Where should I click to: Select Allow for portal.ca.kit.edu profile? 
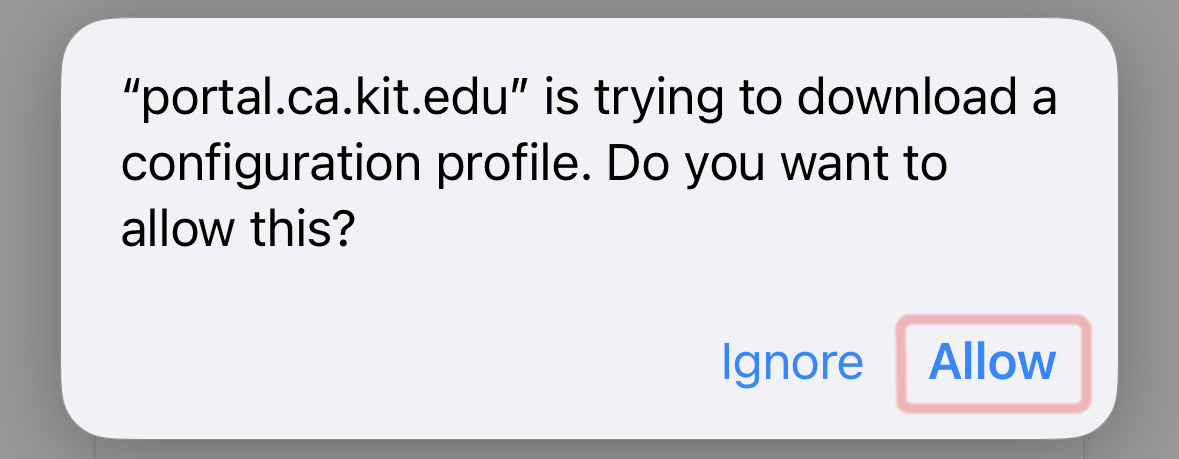(x=992, y=362)
